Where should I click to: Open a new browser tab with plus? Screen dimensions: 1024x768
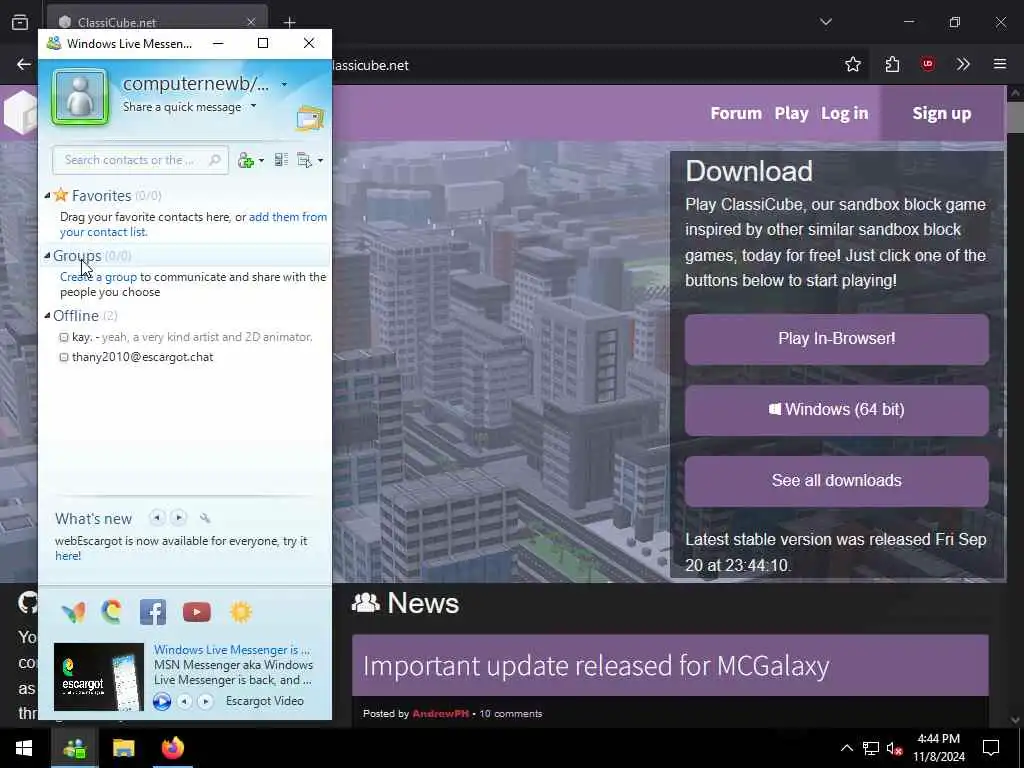tap(289, 22)
